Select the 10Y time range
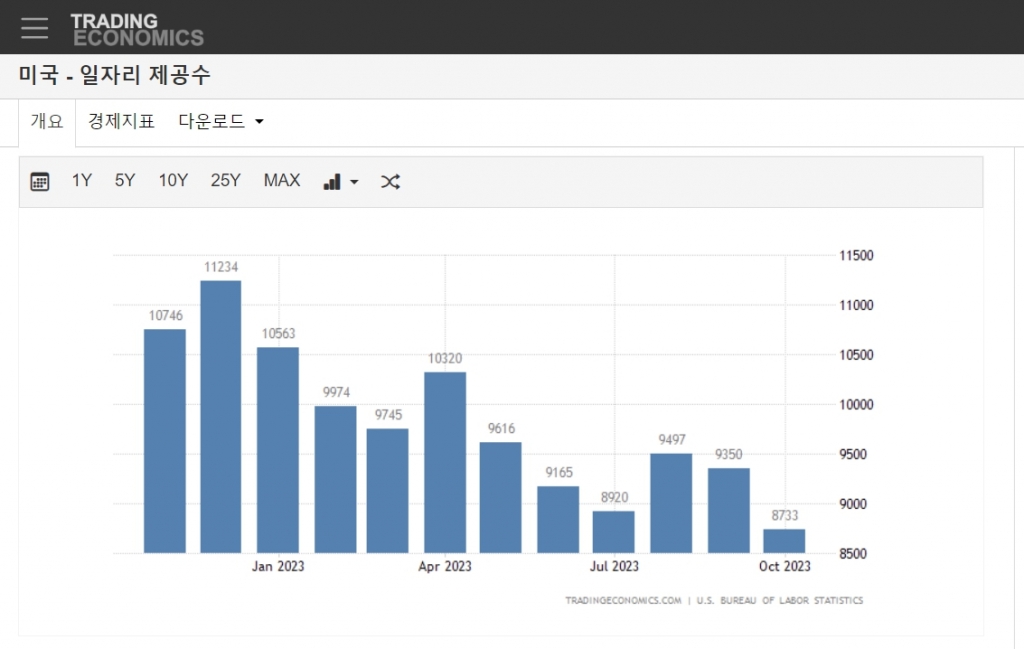 pos(173,181)
